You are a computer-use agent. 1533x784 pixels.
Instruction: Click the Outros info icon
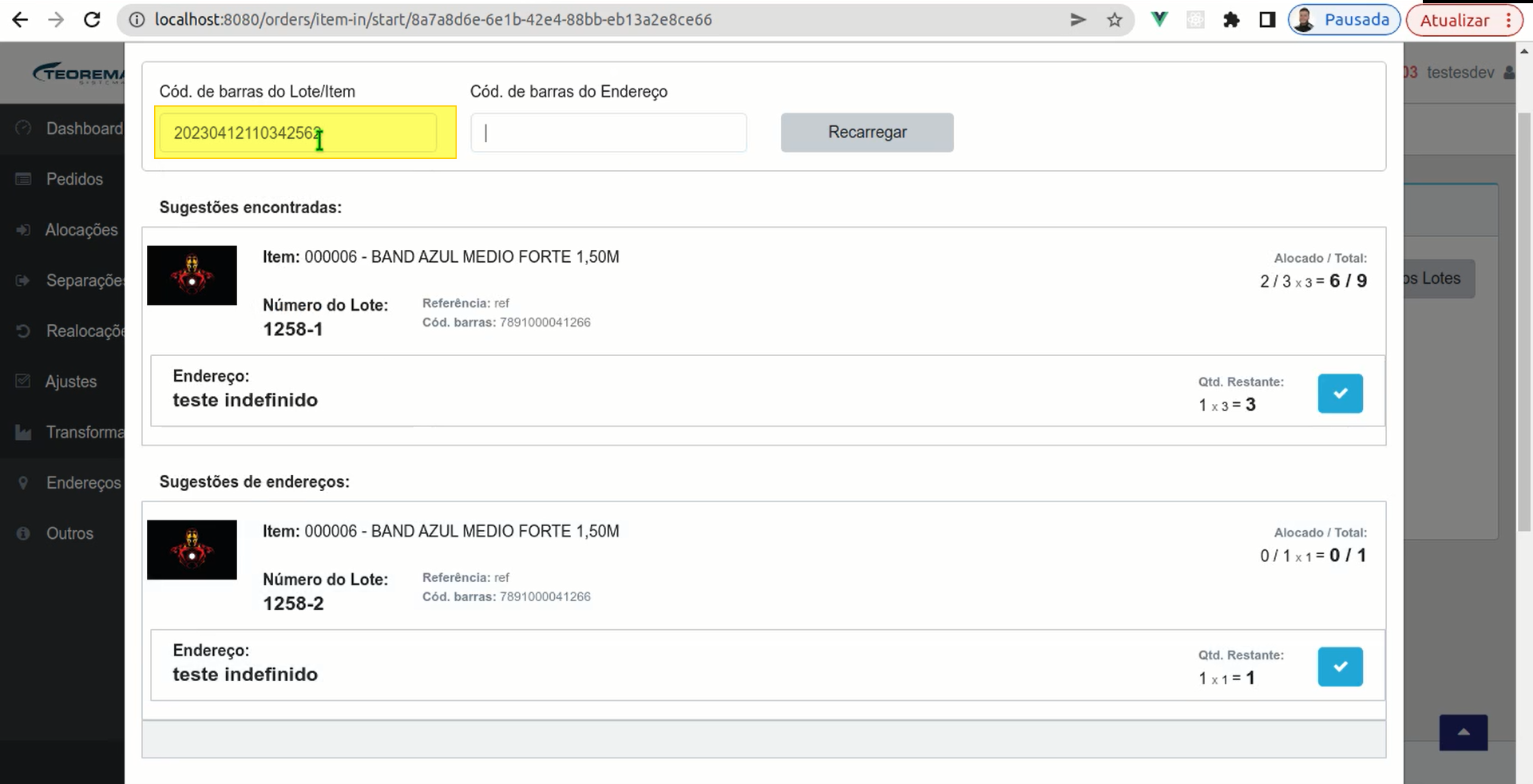pyautogui.click(x=23, y=533)
